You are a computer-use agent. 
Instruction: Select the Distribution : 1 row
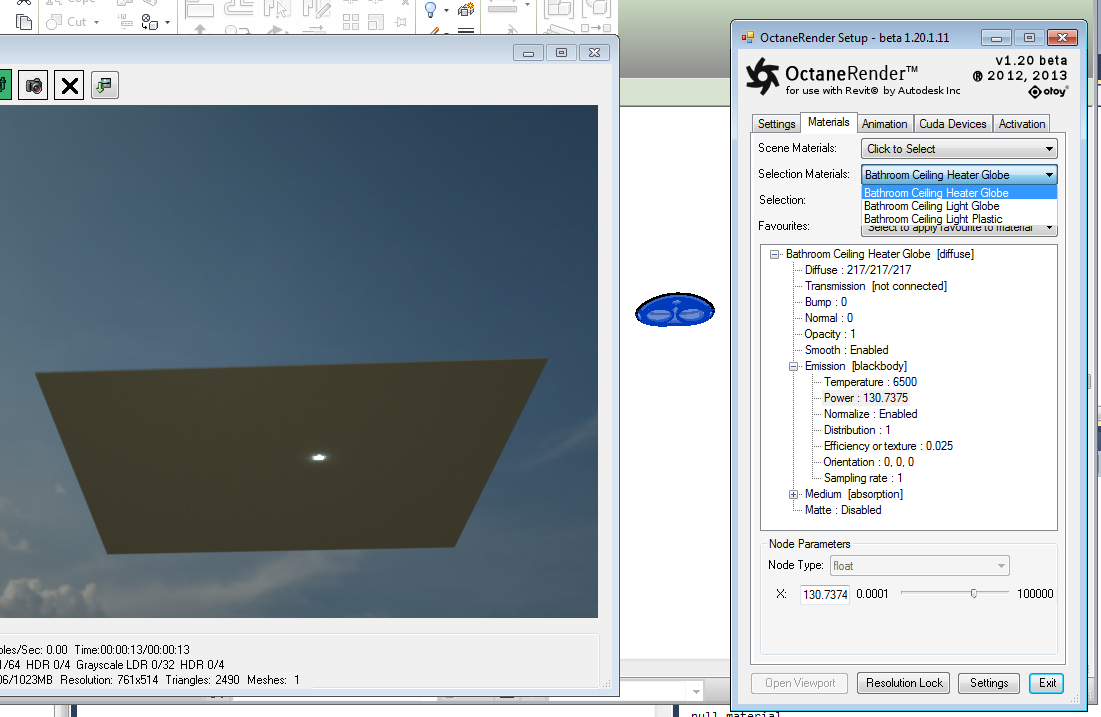coord(857,430)
